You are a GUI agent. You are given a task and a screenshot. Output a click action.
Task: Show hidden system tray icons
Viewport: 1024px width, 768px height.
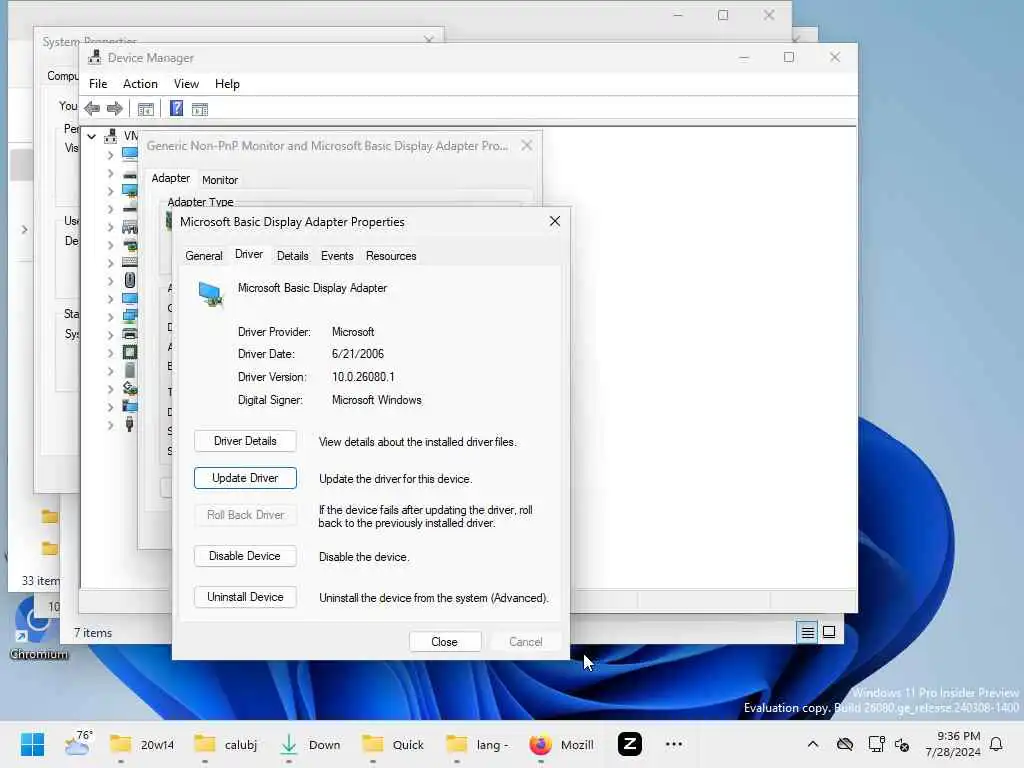pyautogui.click(x=812, y=744)
